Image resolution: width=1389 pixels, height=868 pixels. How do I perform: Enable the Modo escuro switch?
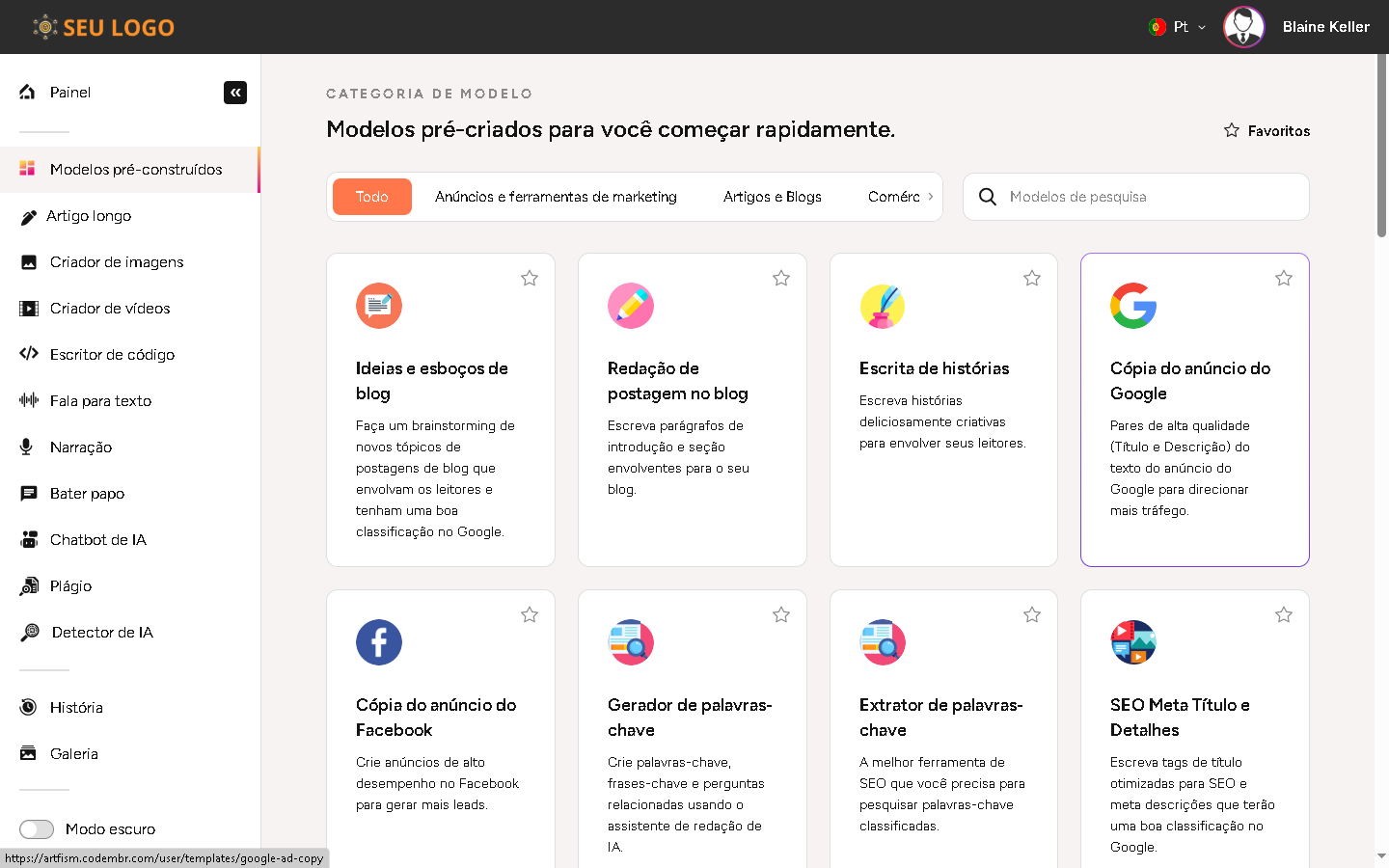(x=37, y=829)
